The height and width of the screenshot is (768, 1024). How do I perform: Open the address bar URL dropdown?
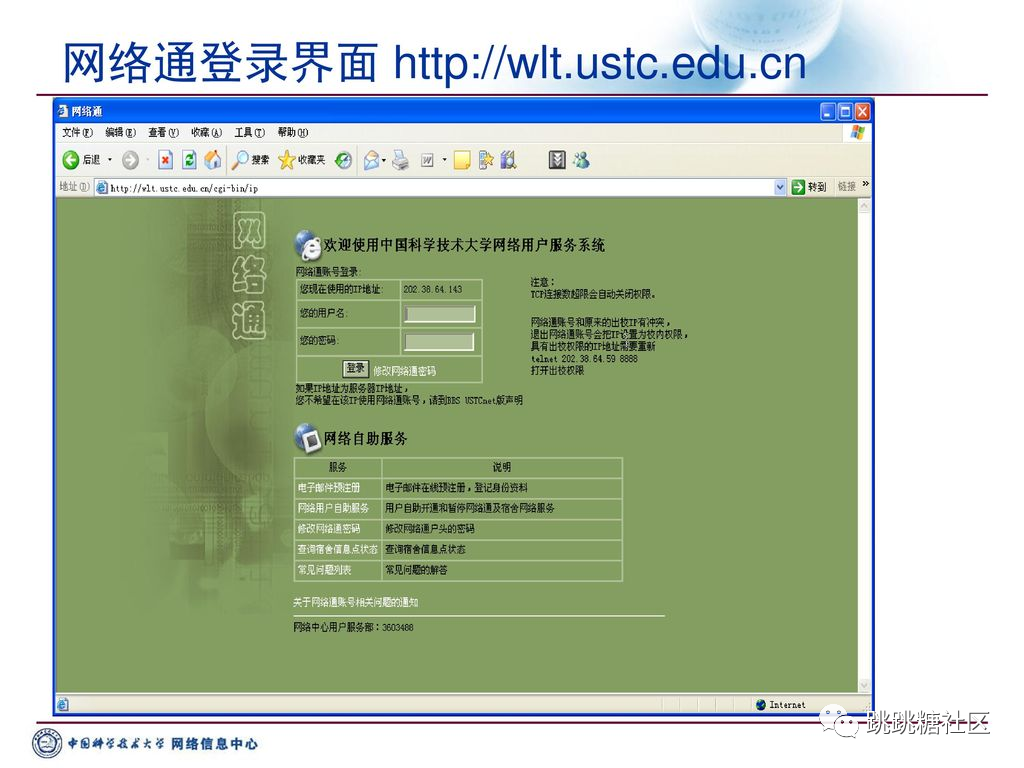(x=780, y=187)
